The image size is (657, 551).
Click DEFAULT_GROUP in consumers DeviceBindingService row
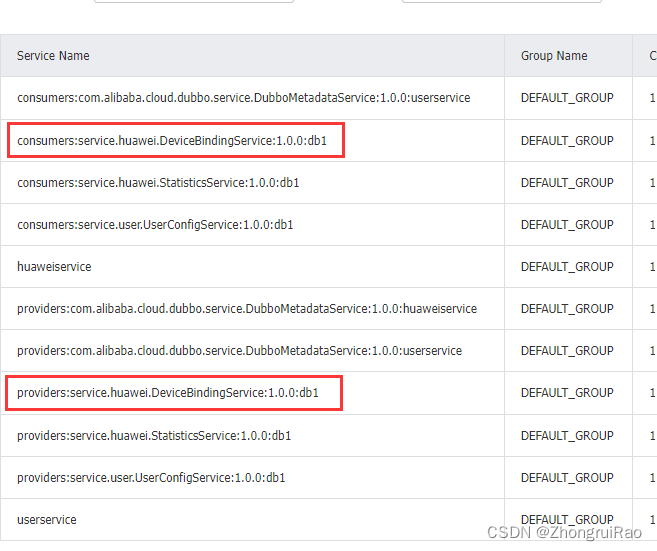[x=567, y=140]
